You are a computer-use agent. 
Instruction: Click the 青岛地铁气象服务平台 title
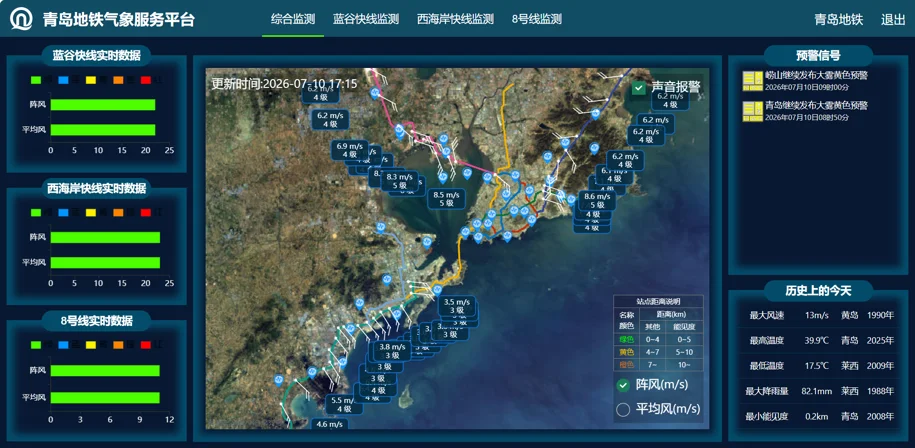(118, 19)
